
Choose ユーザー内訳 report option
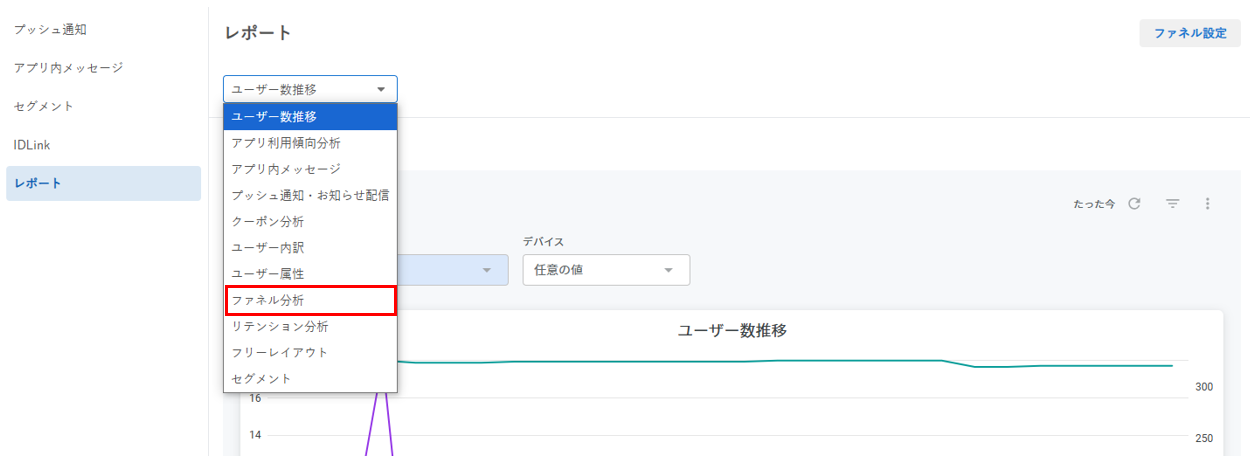tap(310, 247)
